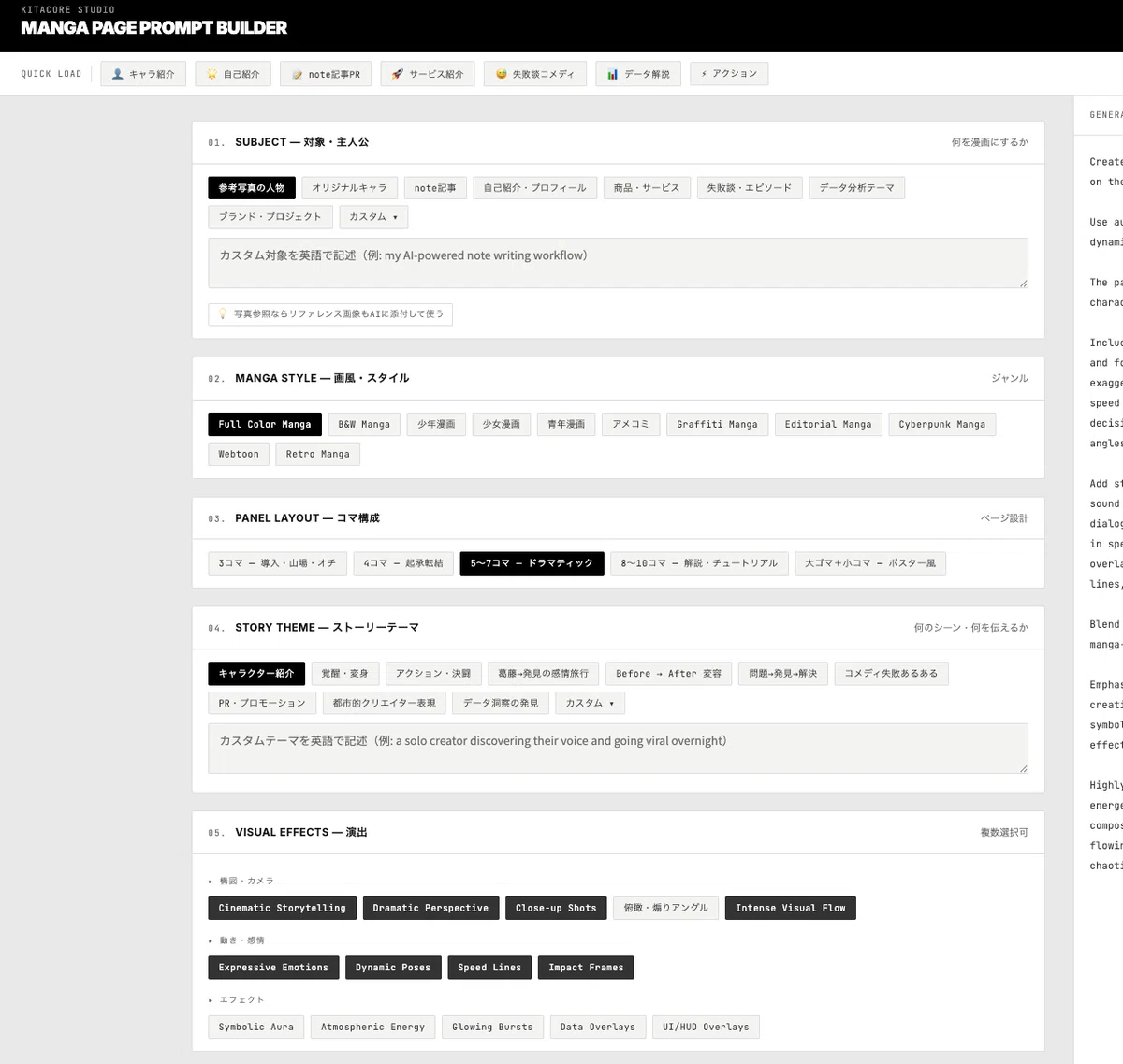Select 都市的クリエイター表現 theme
Screen dimensions: 1123x1064
click(x=385, y=703)
